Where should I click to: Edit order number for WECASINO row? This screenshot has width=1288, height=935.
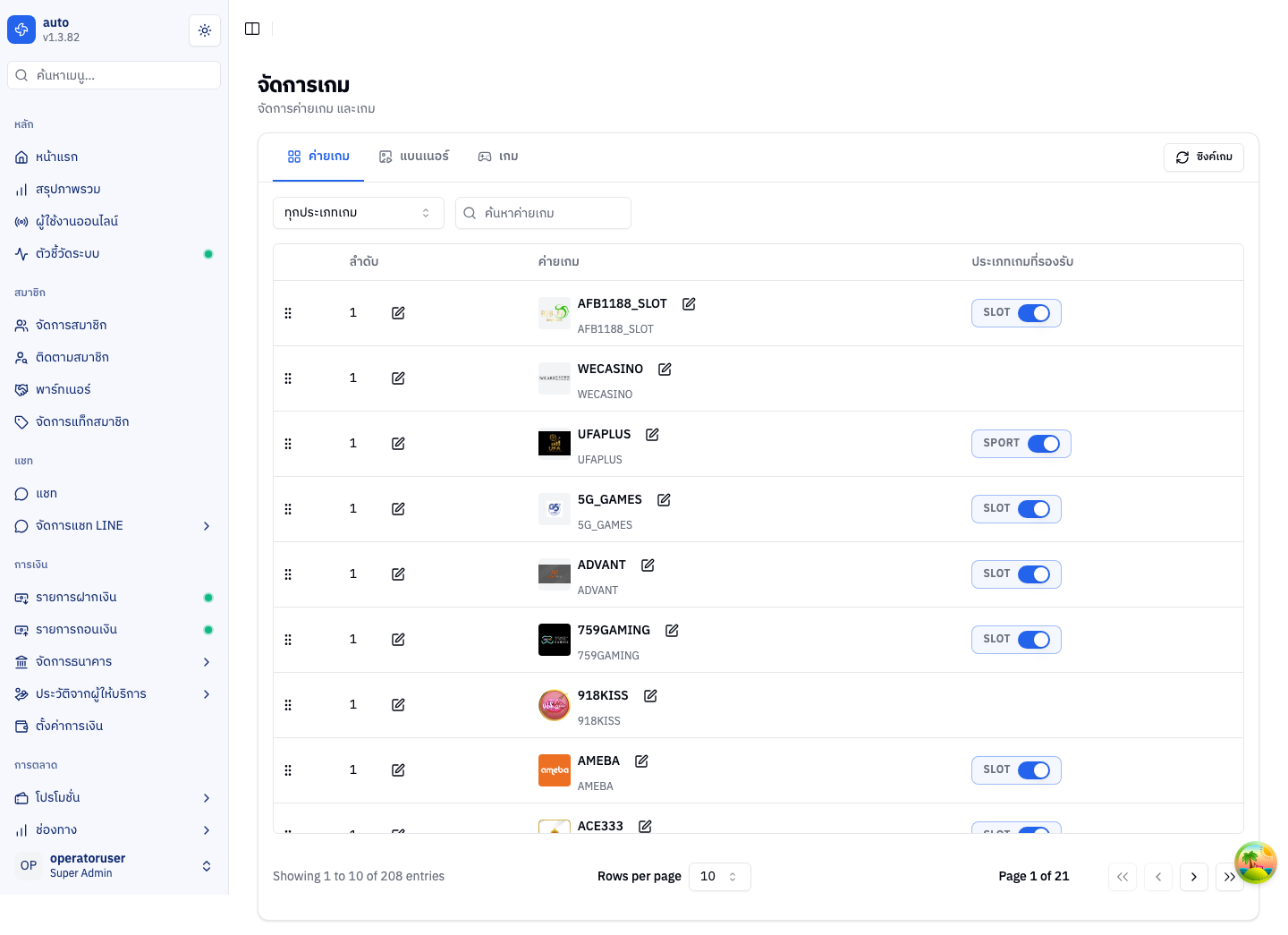tap(398, 378)
